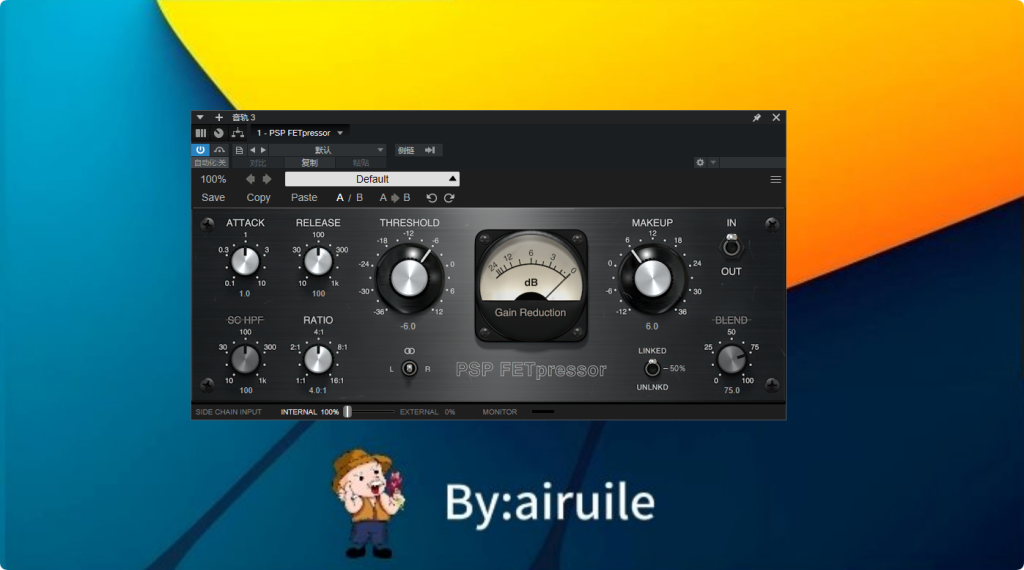Click the 粘贴 paste button
Image resolution: width=1024 pixels, height=570 pixels.
pyautogui.click(x=360, y=163)
